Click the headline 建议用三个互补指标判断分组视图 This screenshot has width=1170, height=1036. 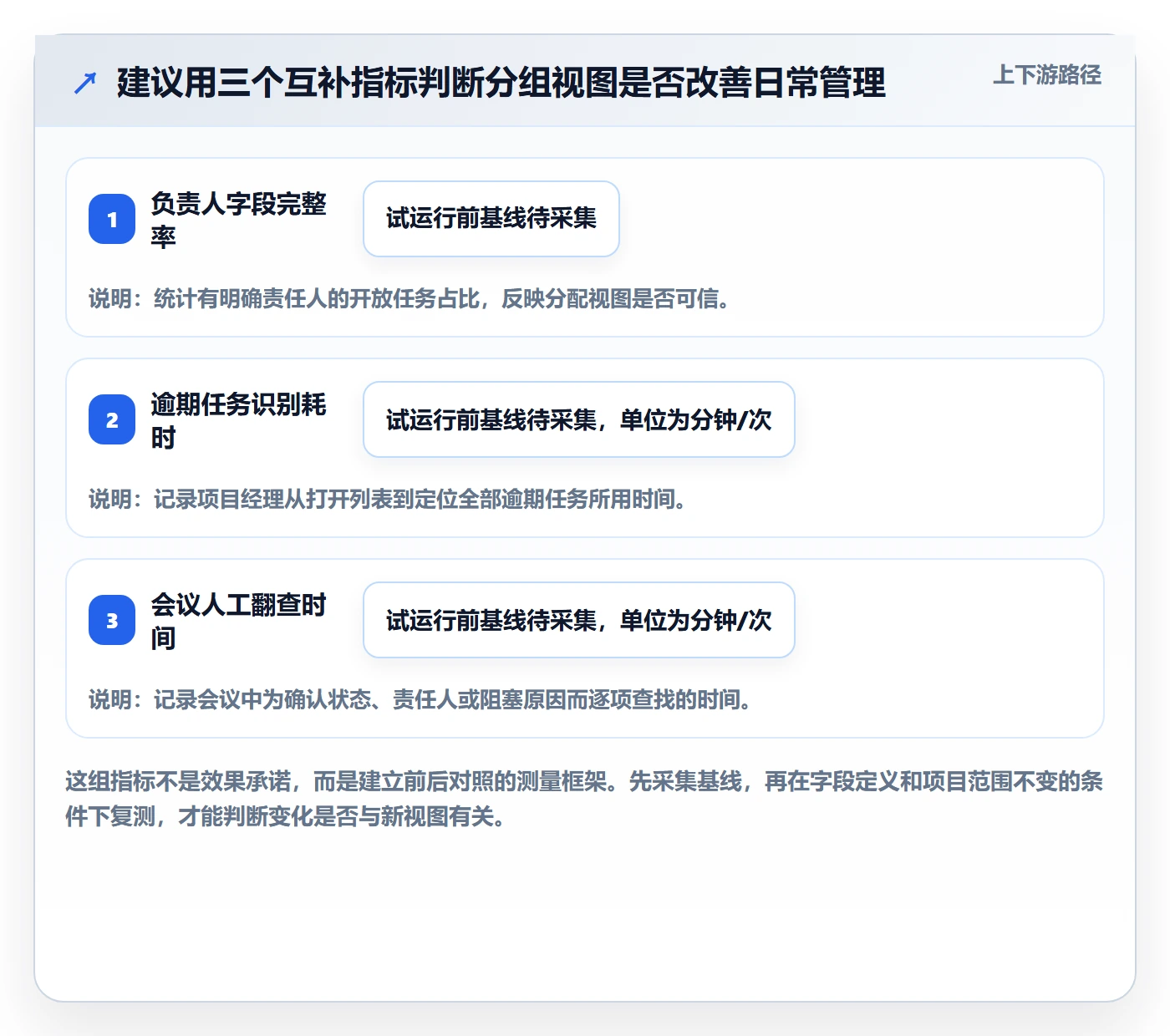501,83
